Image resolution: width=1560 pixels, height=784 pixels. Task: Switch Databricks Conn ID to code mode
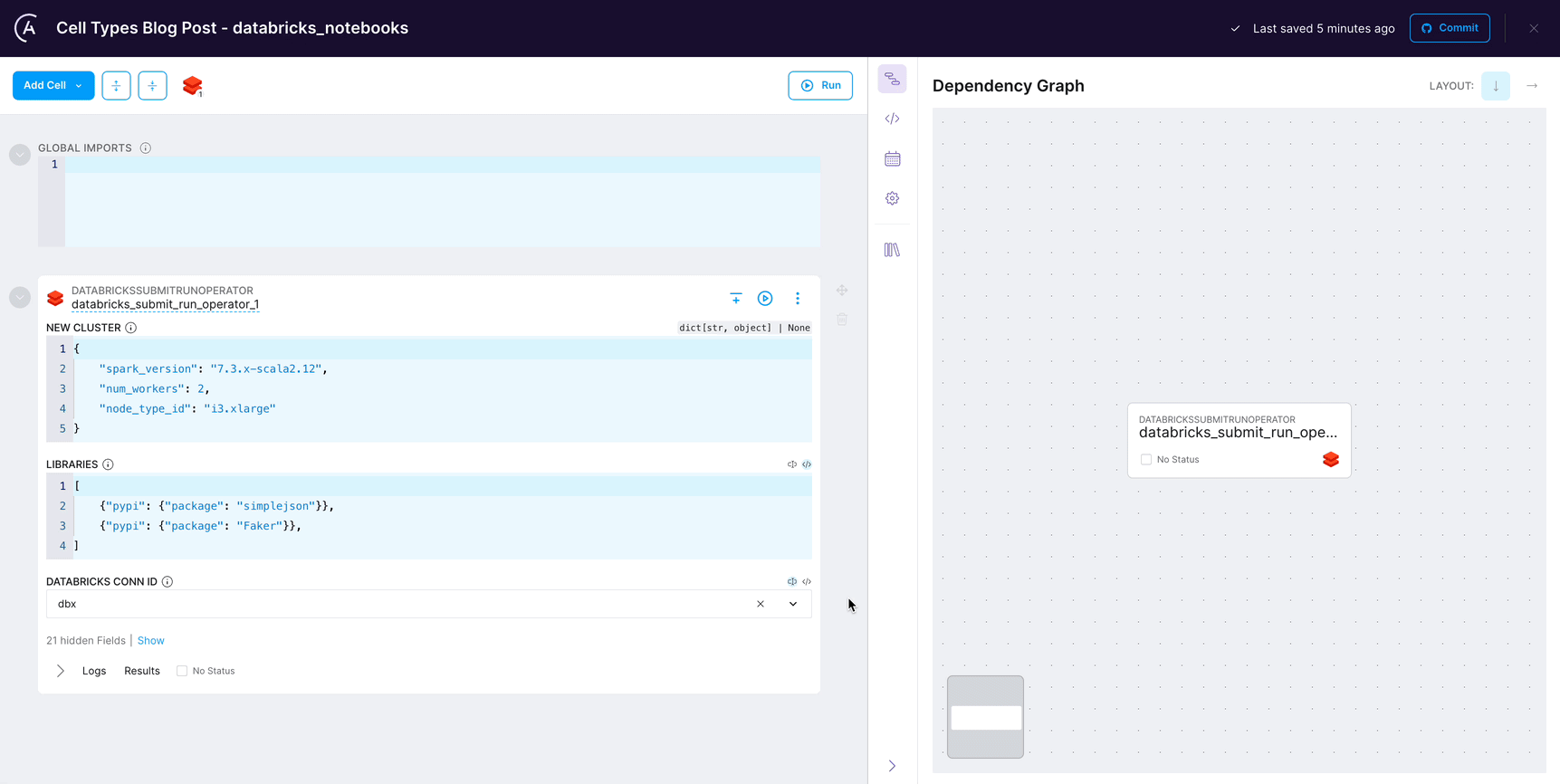(x=807, y=582)
